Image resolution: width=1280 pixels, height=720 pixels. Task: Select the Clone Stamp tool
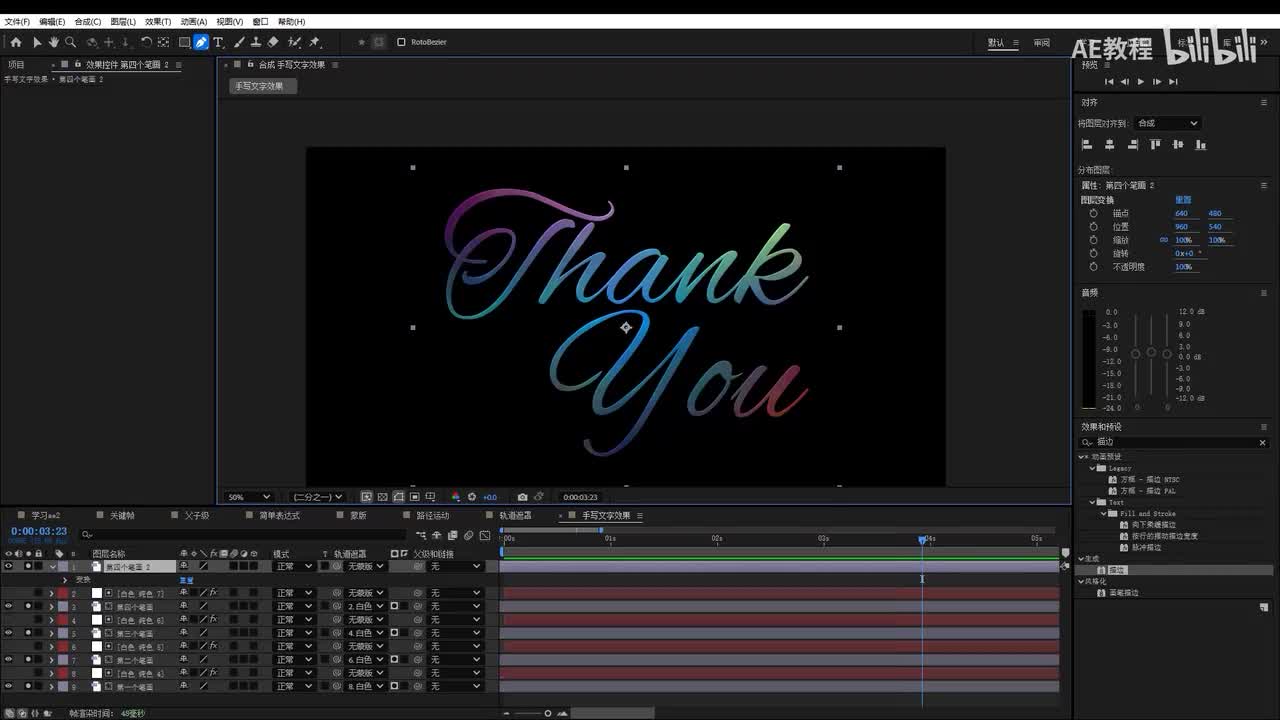[256, 42]
